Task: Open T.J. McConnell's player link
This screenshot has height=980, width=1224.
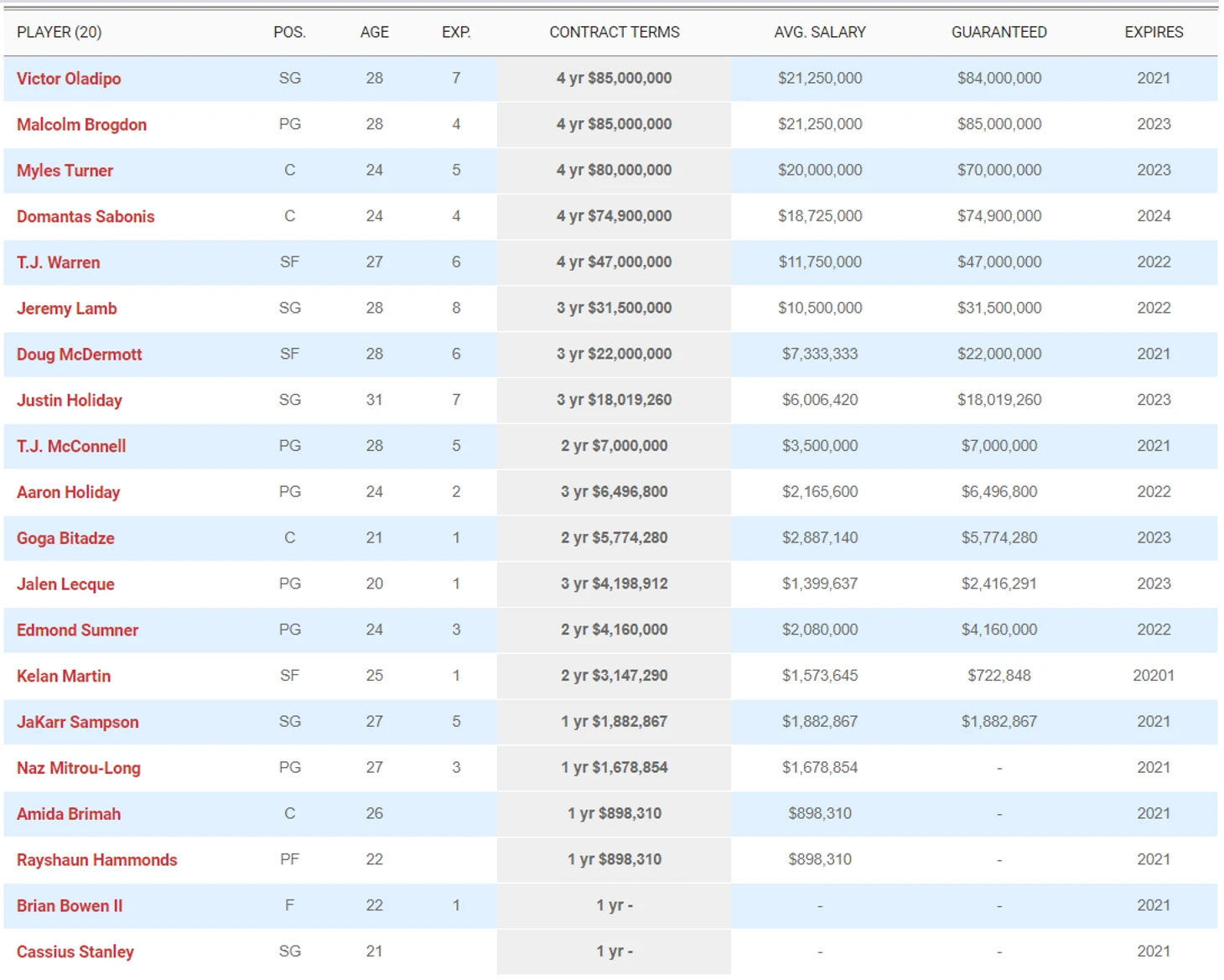Action: point(71,446)
